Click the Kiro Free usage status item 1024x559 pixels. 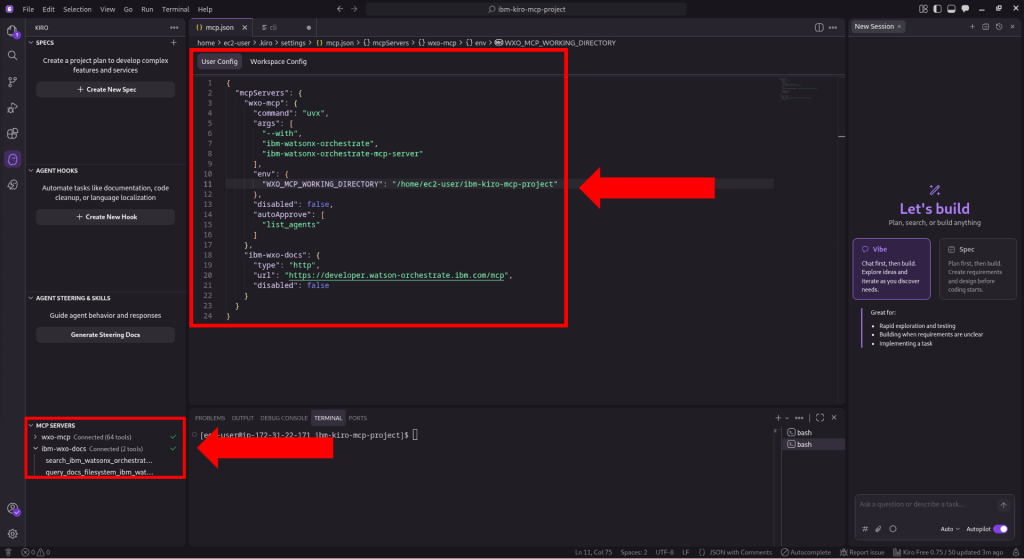948,552
